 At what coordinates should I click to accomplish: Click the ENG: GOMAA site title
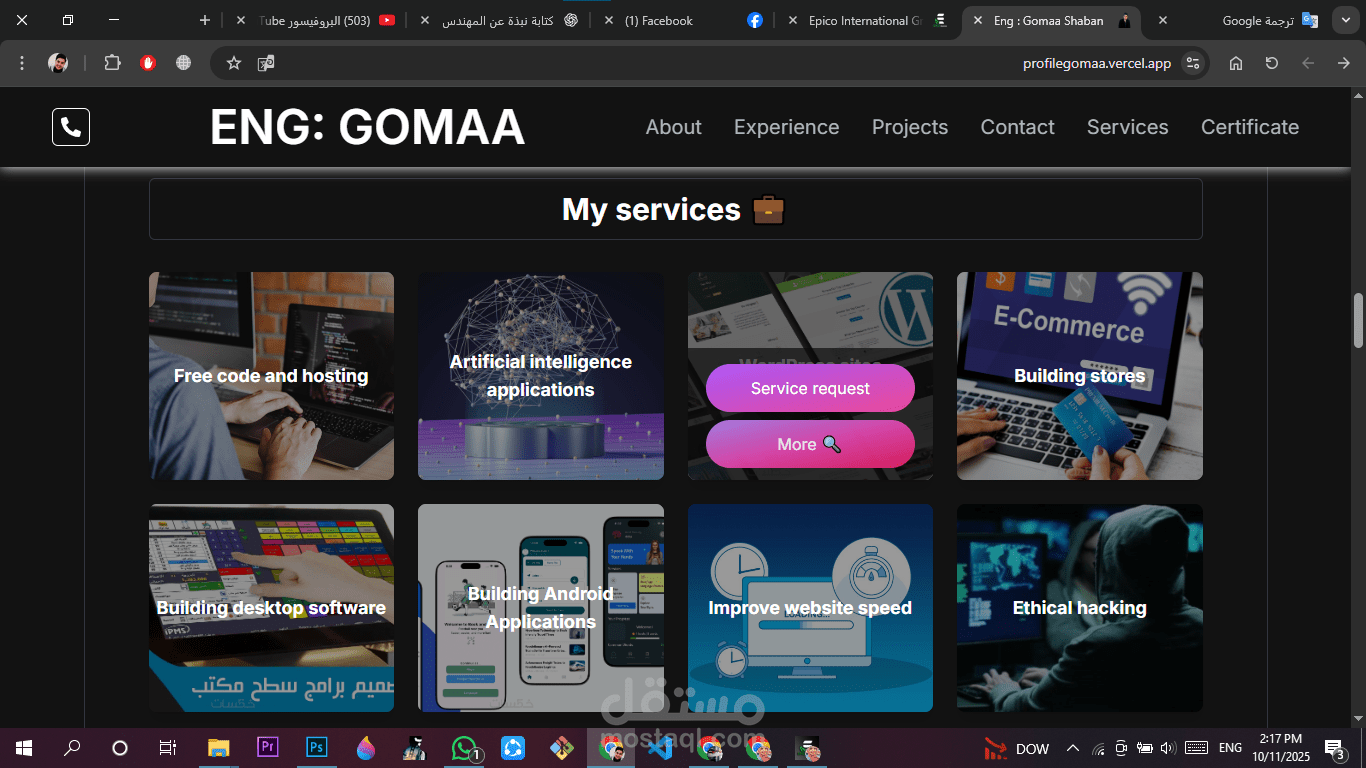[367, 127]
